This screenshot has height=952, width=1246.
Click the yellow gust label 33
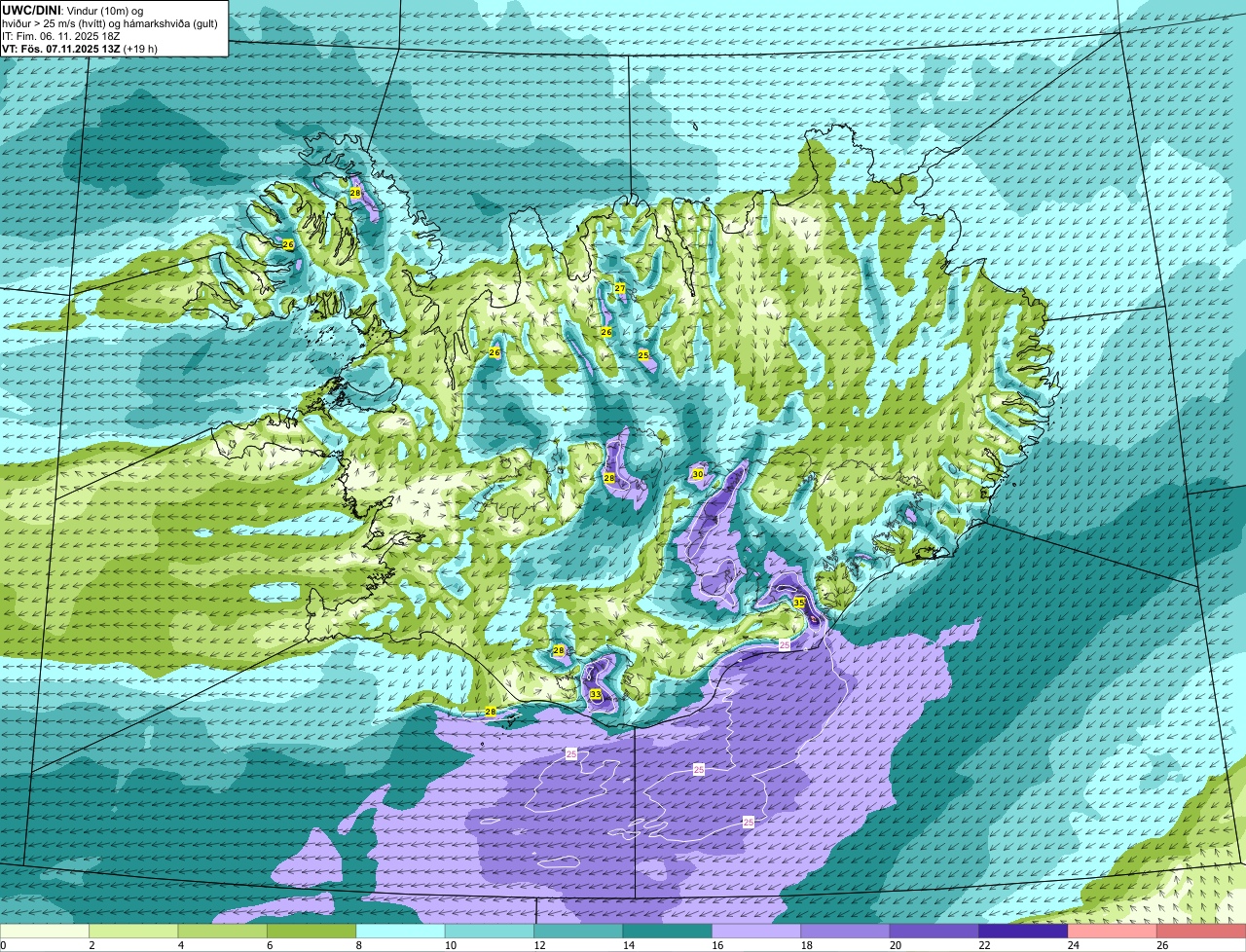click(x=596, y=694)
